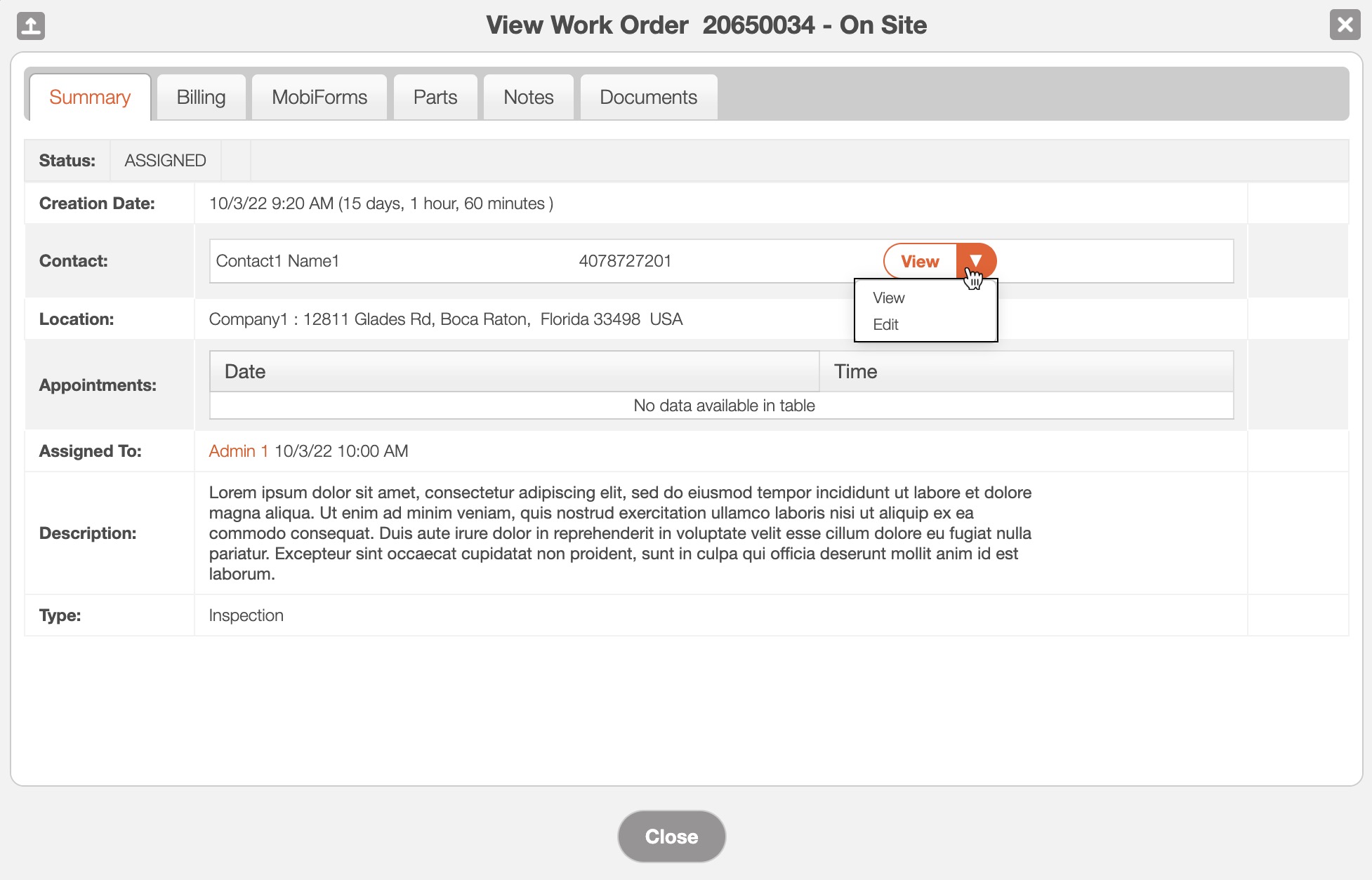
Task: Open the Admin 1 assignee link
Action: pos(238,451)
